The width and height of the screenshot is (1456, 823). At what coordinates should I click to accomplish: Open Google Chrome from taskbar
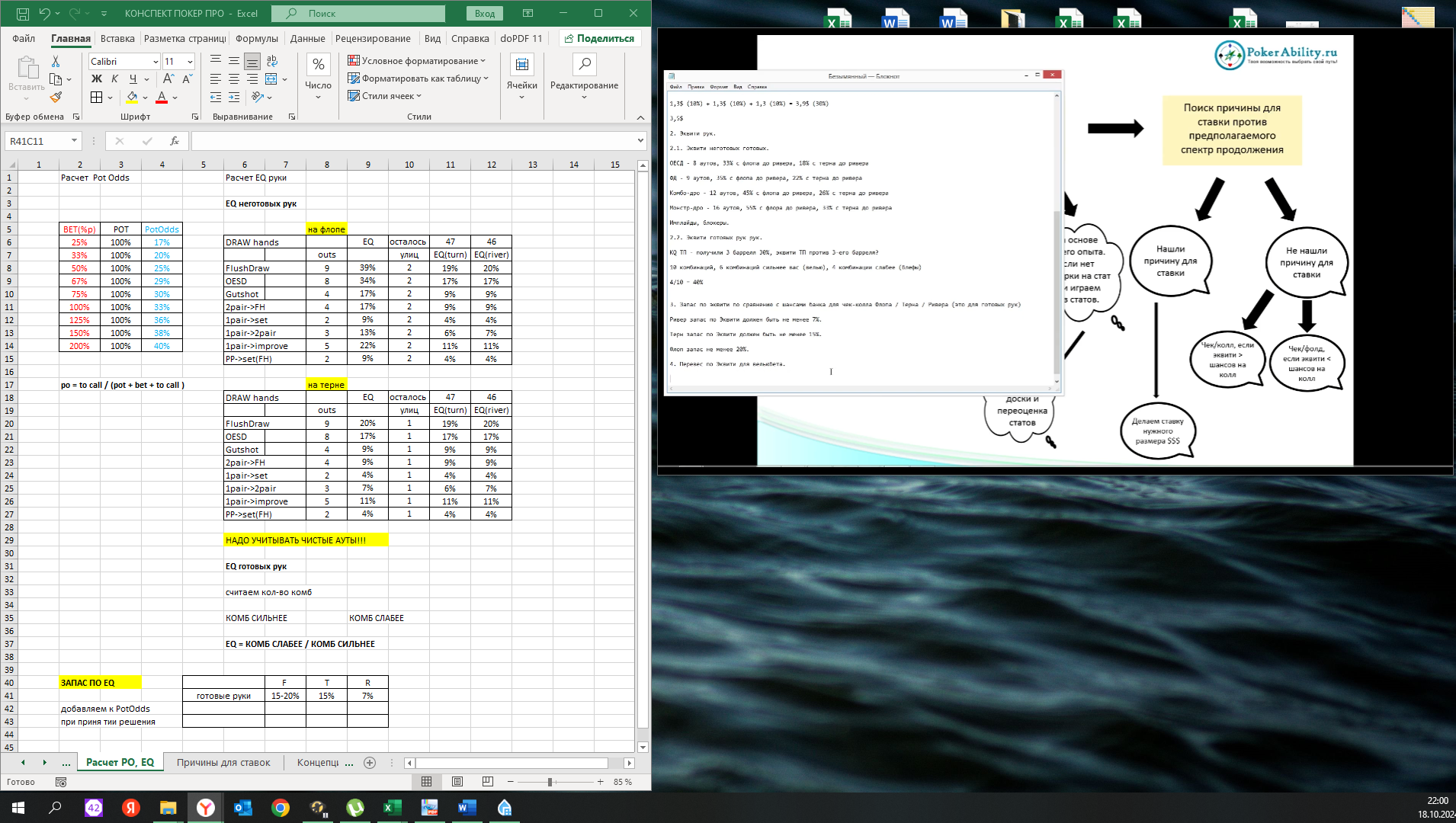coord(281,808)
